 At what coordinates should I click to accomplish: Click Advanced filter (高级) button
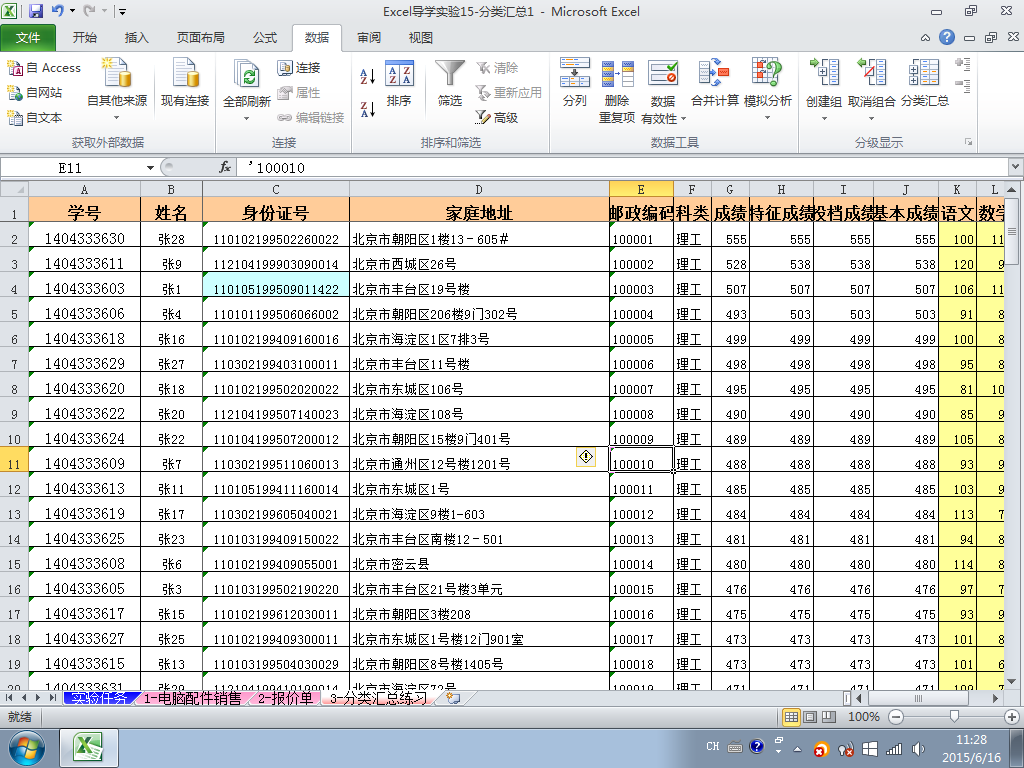497,117
